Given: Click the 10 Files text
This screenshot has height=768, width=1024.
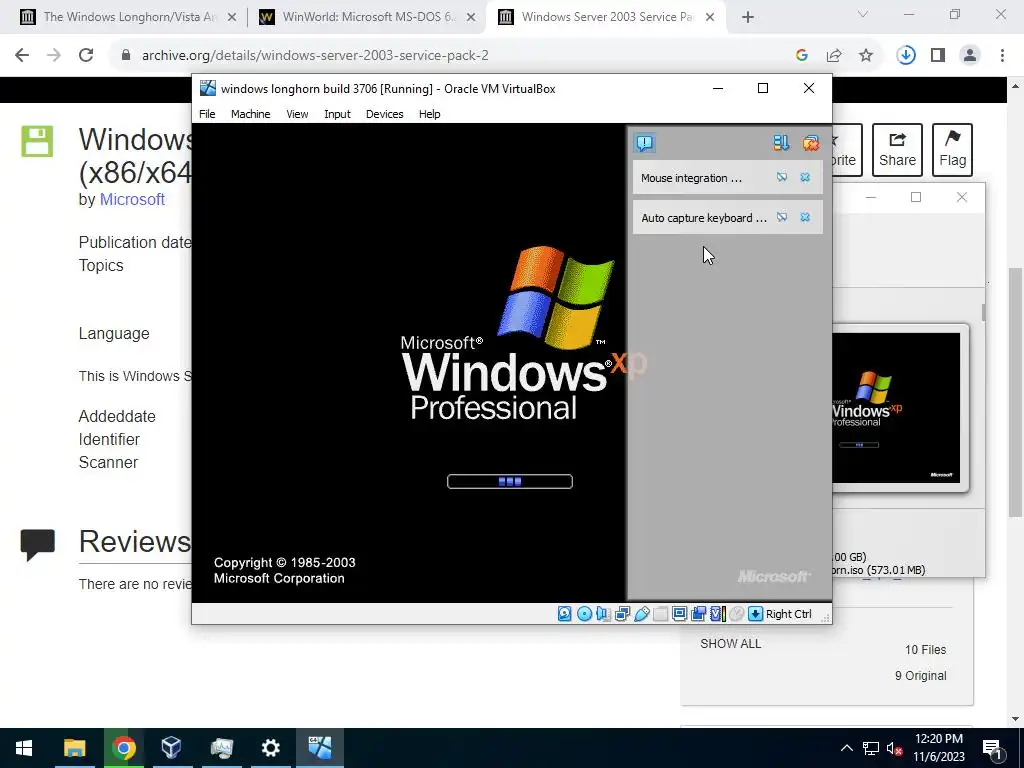Looking at the screenshot, I should (x=925, y=650).
